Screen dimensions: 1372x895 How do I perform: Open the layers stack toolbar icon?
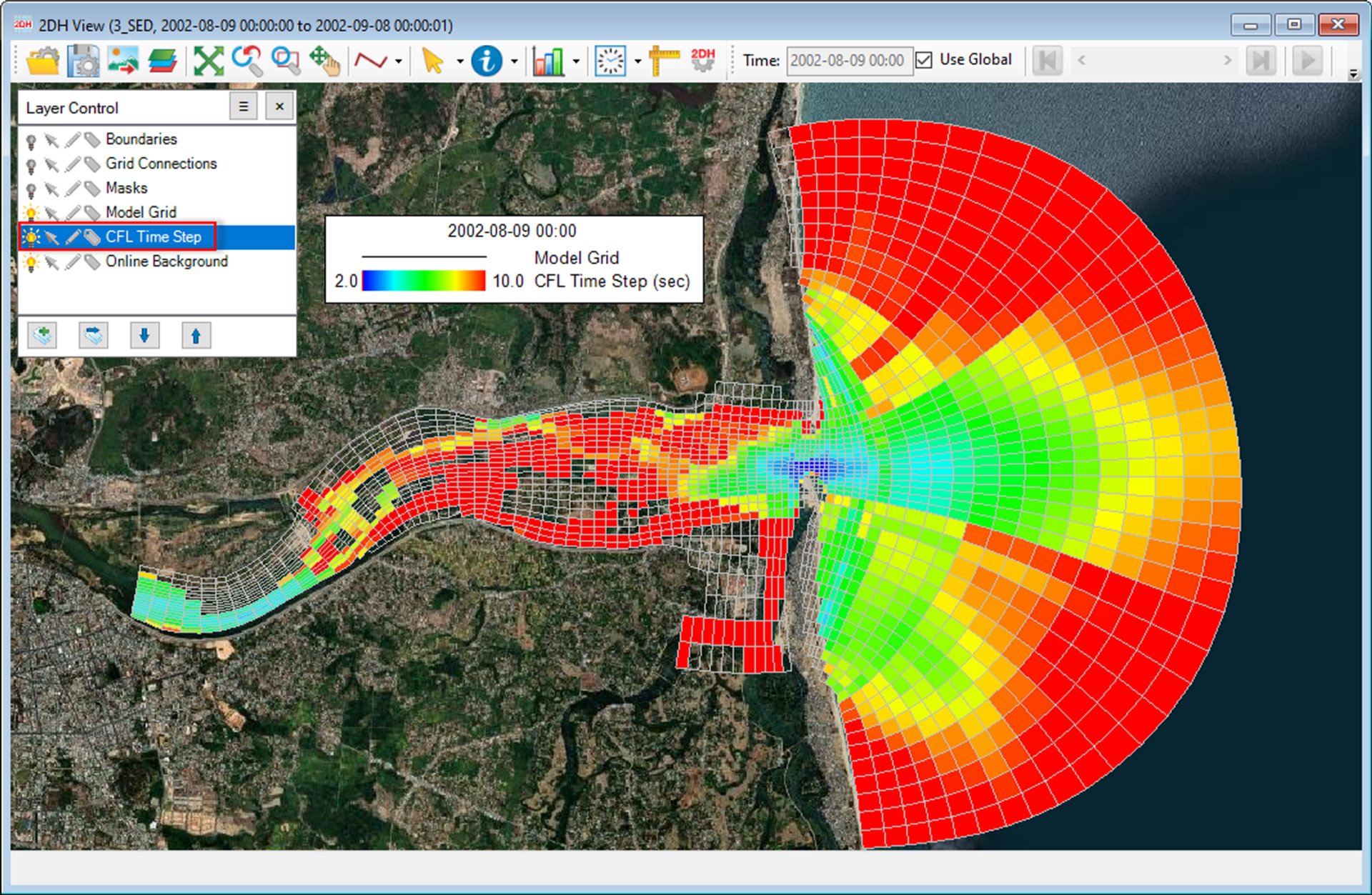point(163,61)
